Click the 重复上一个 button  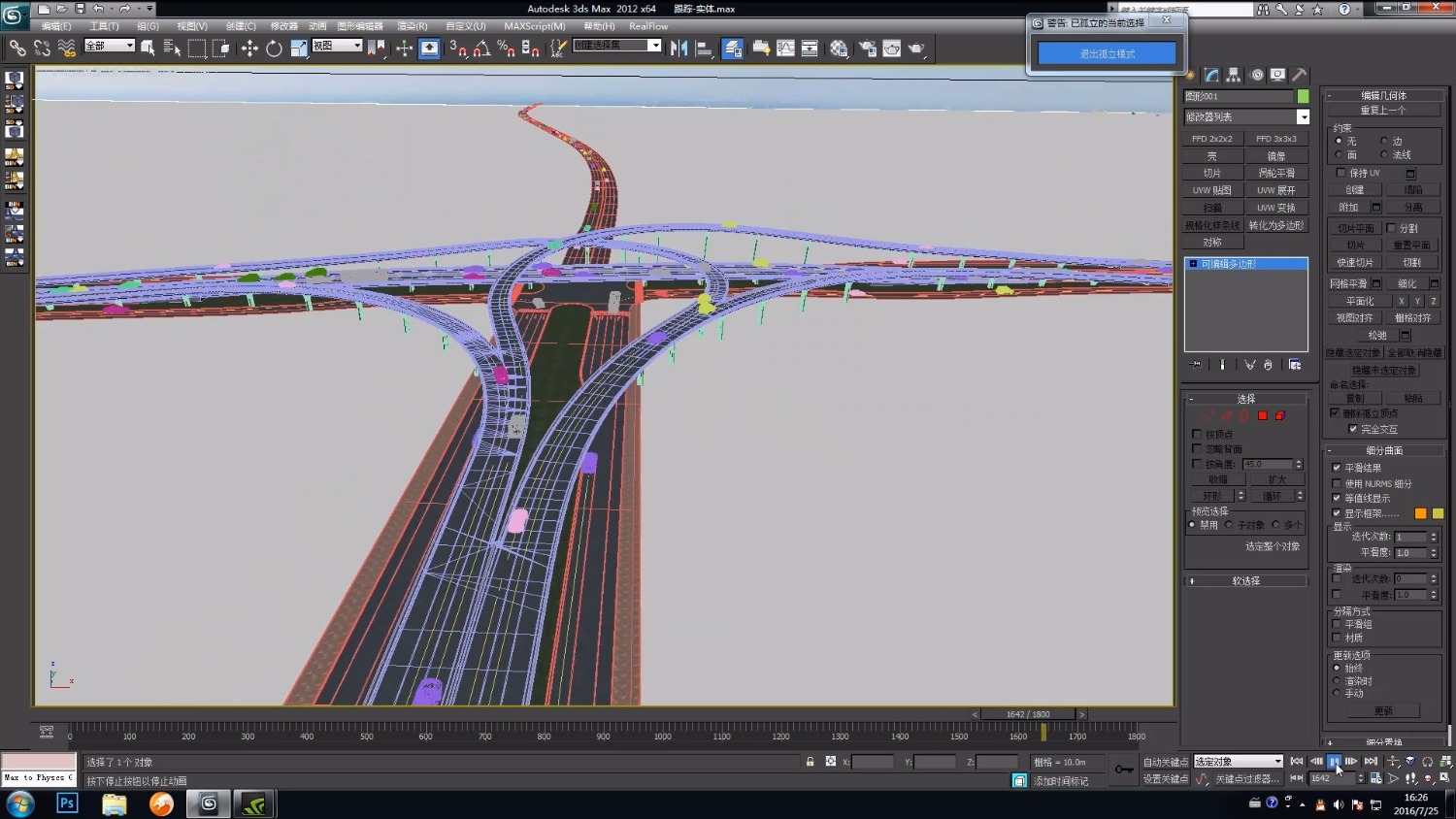[x=1383, y=110]
